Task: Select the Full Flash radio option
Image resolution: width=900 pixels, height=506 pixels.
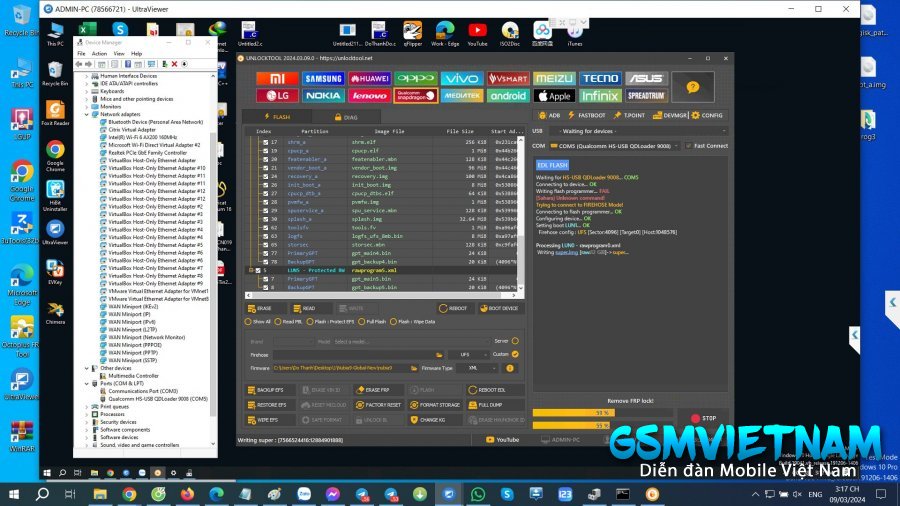Action: click(x=362, y=322)
